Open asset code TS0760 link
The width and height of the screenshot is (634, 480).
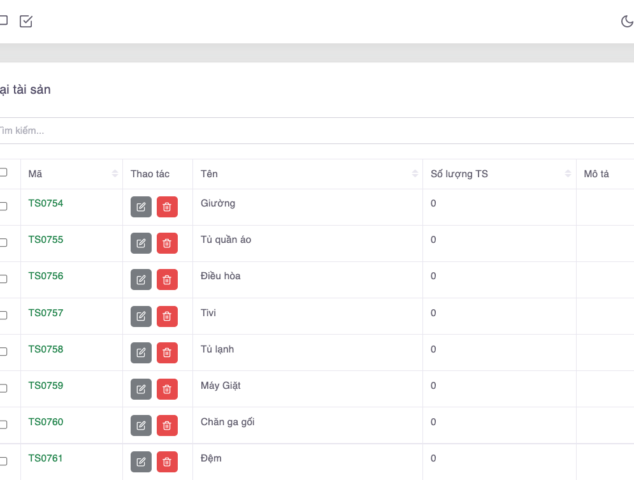[x=46, y=422]
